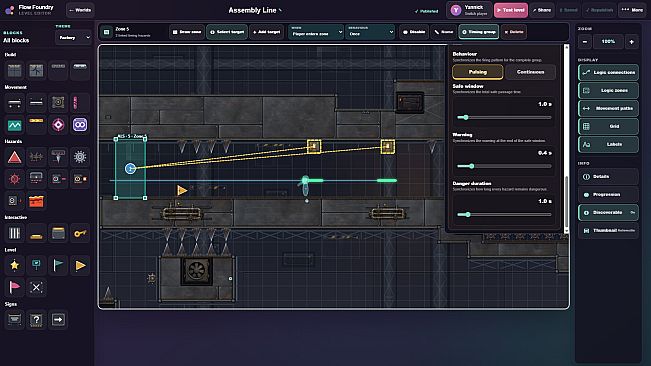Adjust the Warning slider
Viewport: 651px width, 366px height.
tap(504, 166)
